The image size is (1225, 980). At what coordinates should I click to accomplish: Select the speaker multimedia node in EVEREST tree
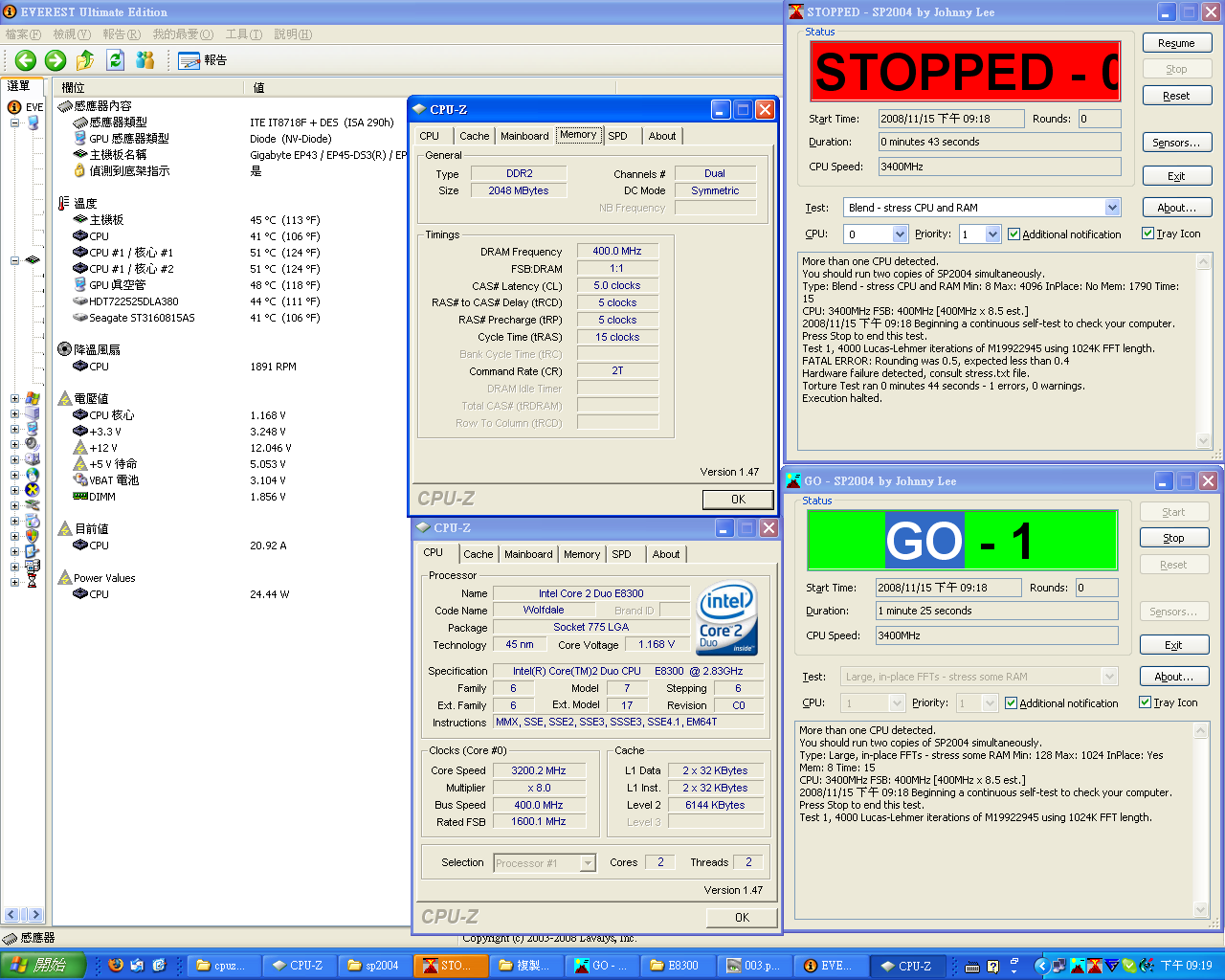point(33,445)
